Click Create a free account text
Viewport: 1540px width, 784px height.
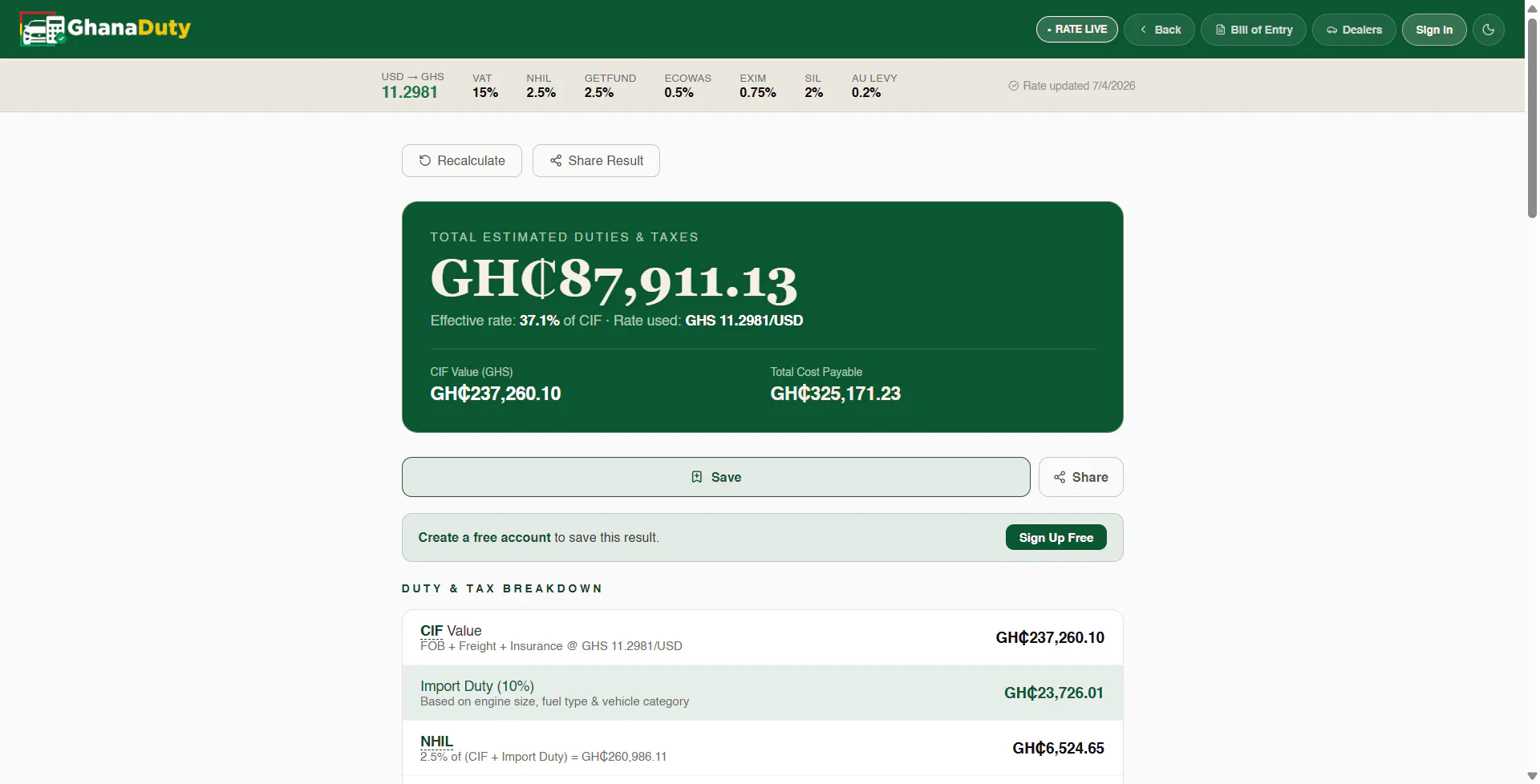[x=484, y=537]
